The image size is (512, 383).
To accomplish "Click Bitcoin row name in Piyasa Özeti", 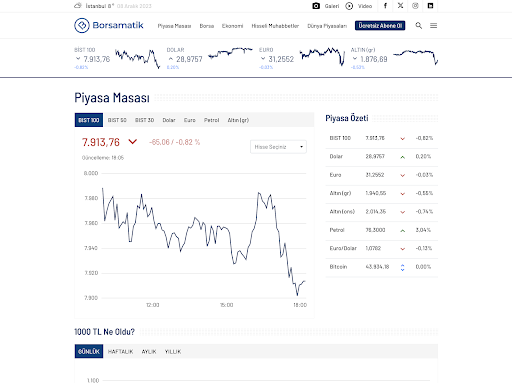I will [338, 267].
